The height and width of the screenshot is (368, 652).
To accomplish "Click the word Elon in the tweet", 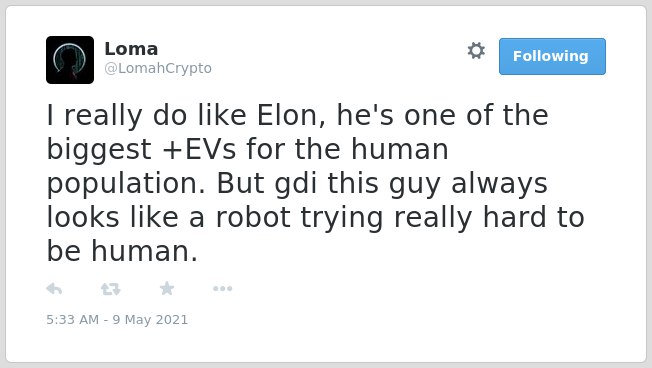I will (288, 115).
